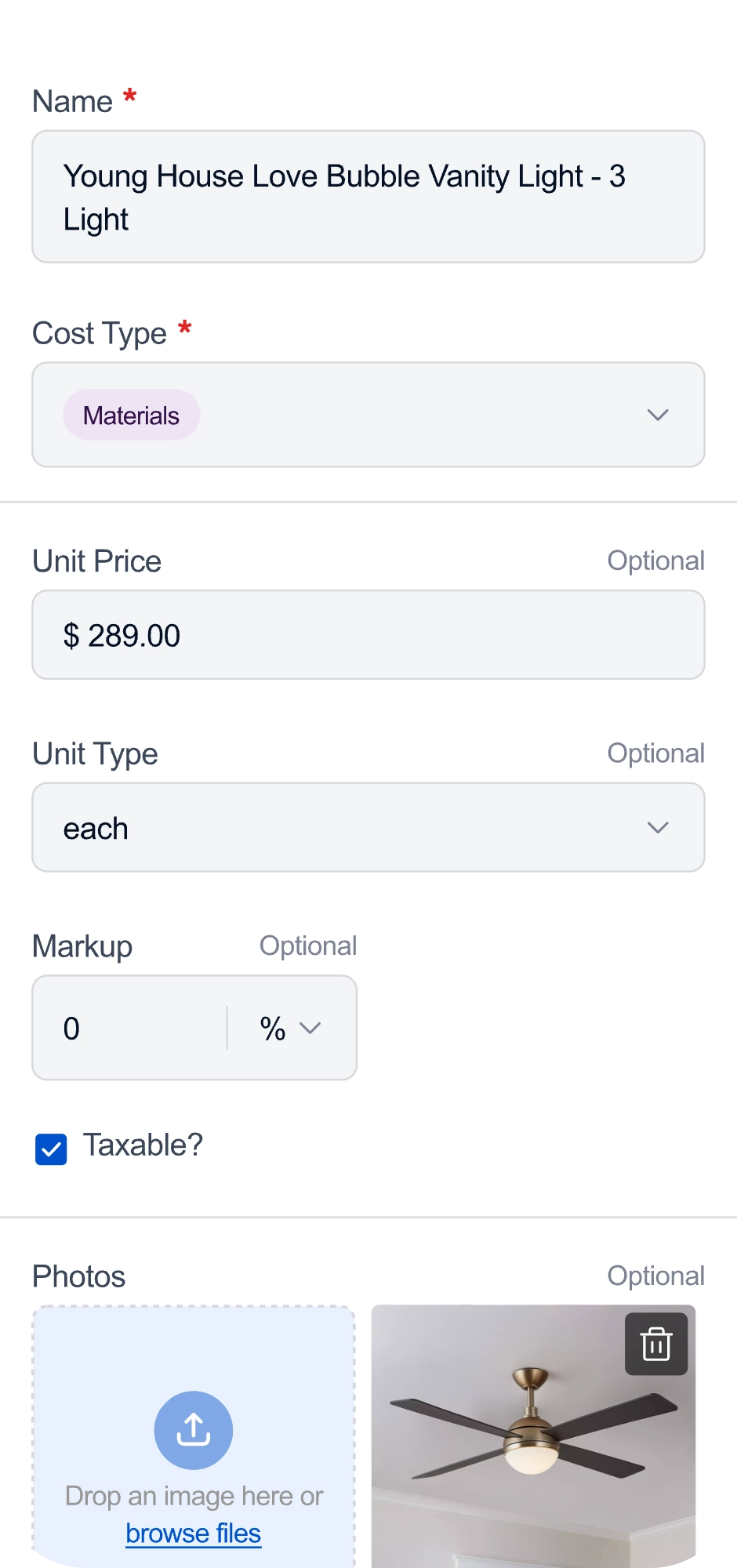This screenshot has height=1568, width=737.
Task: Click the Unit Price field label
Action: [96, 561]
